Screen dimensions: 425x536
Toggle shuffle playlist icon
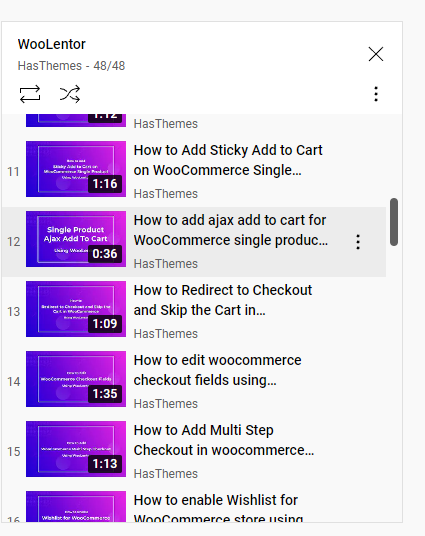click(x=70, y=94)
